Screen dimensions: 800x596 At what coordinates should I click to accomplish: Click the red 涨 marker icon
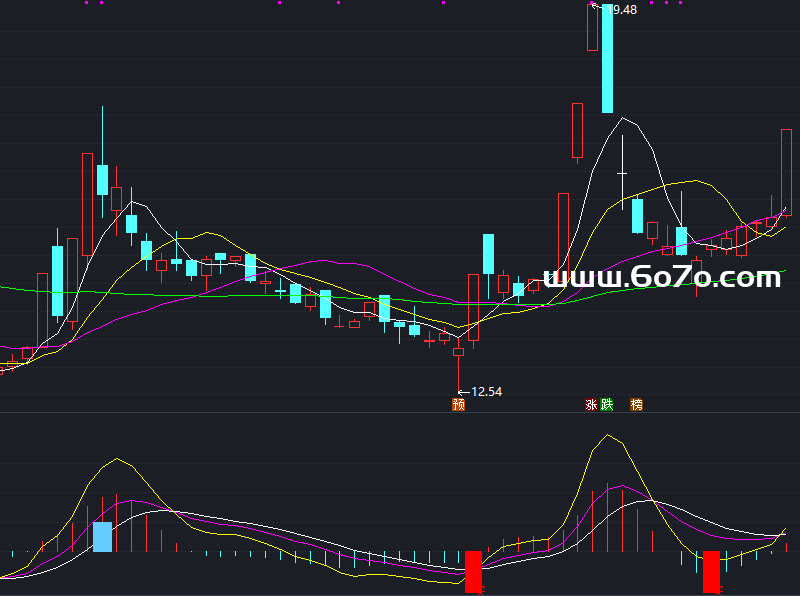[x=591, y=405]
